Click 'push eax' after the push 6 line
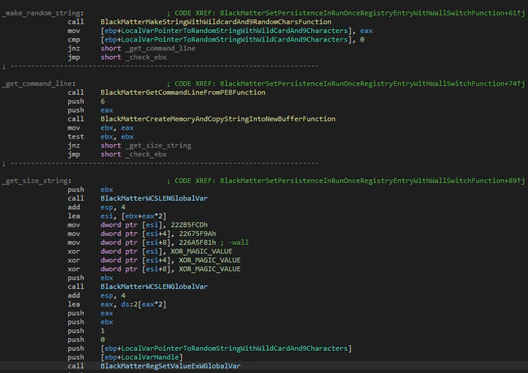Image resolution: width=528 pixels, height=373 pixels. (90, 110)
